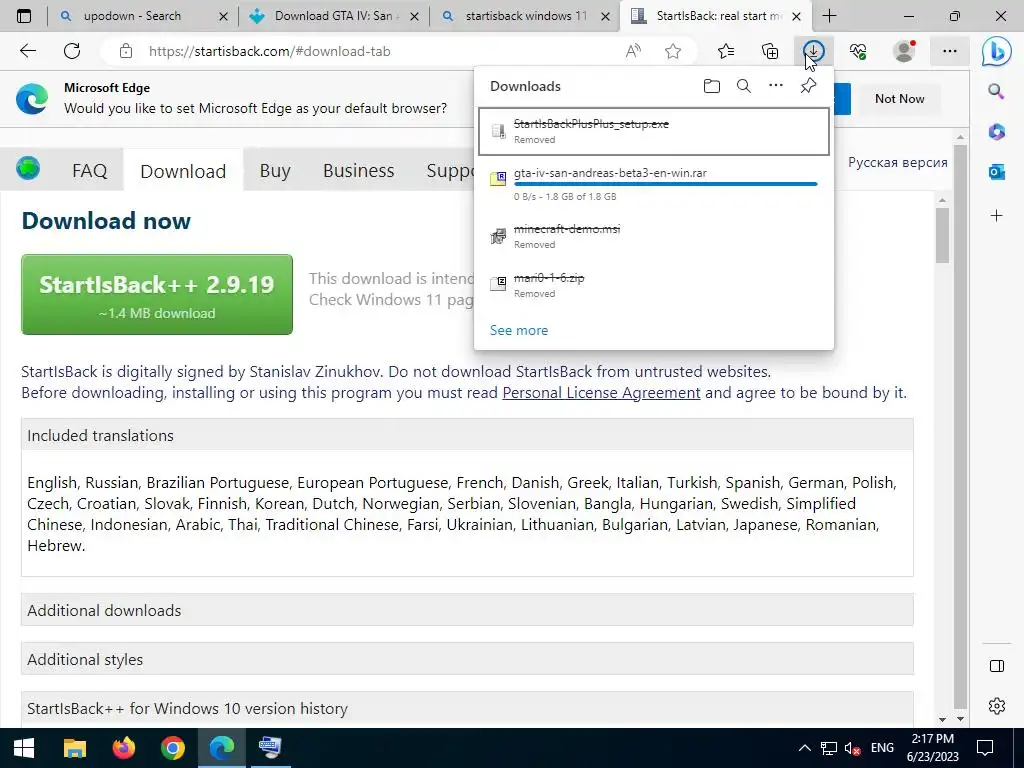Open sidebar settings gear
The width and height of the screenshot is (1024, 768).
tap(997, 706)
